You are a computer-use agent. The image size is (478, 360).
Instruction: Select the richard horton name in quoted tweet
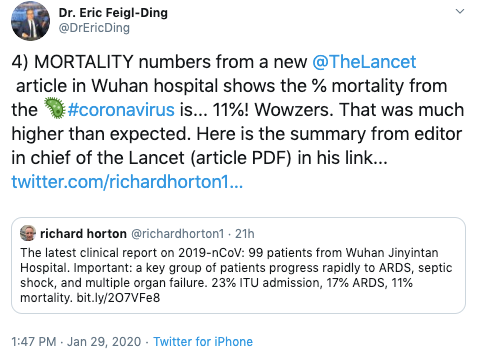pos(83,234)
